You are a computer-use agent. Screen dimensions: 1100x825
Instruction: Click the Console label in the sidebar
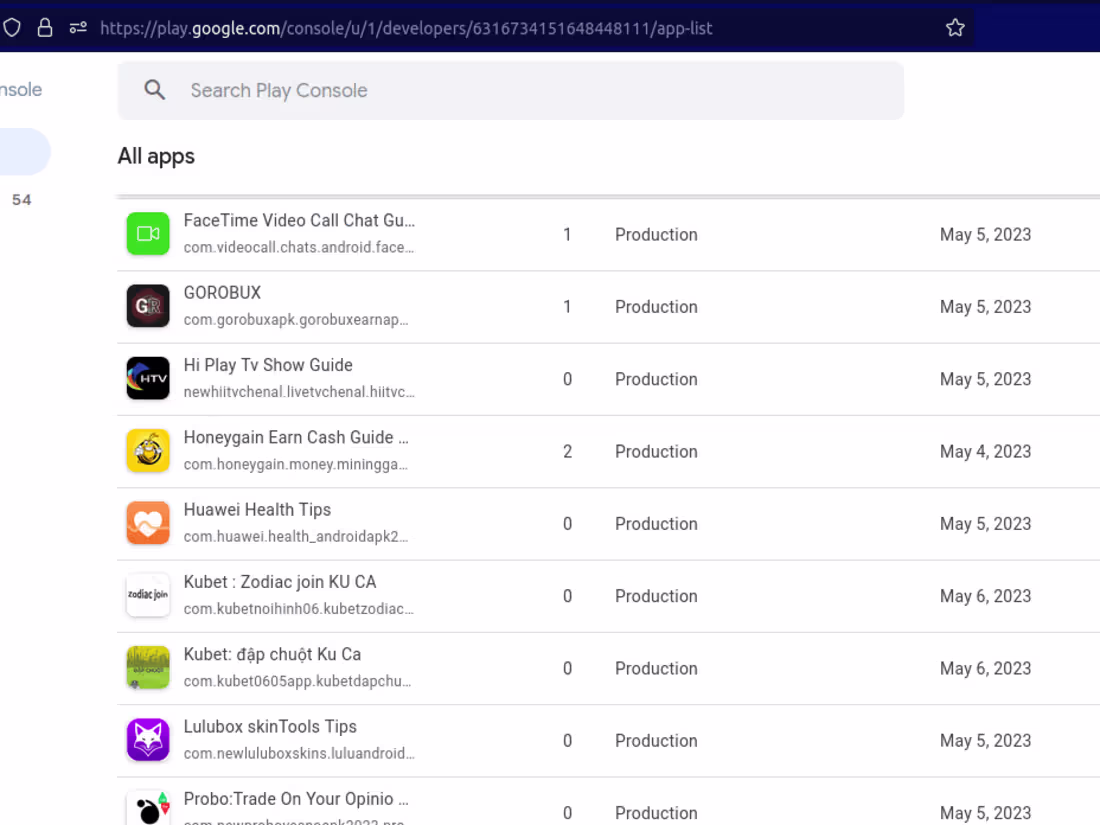point(21,90)
